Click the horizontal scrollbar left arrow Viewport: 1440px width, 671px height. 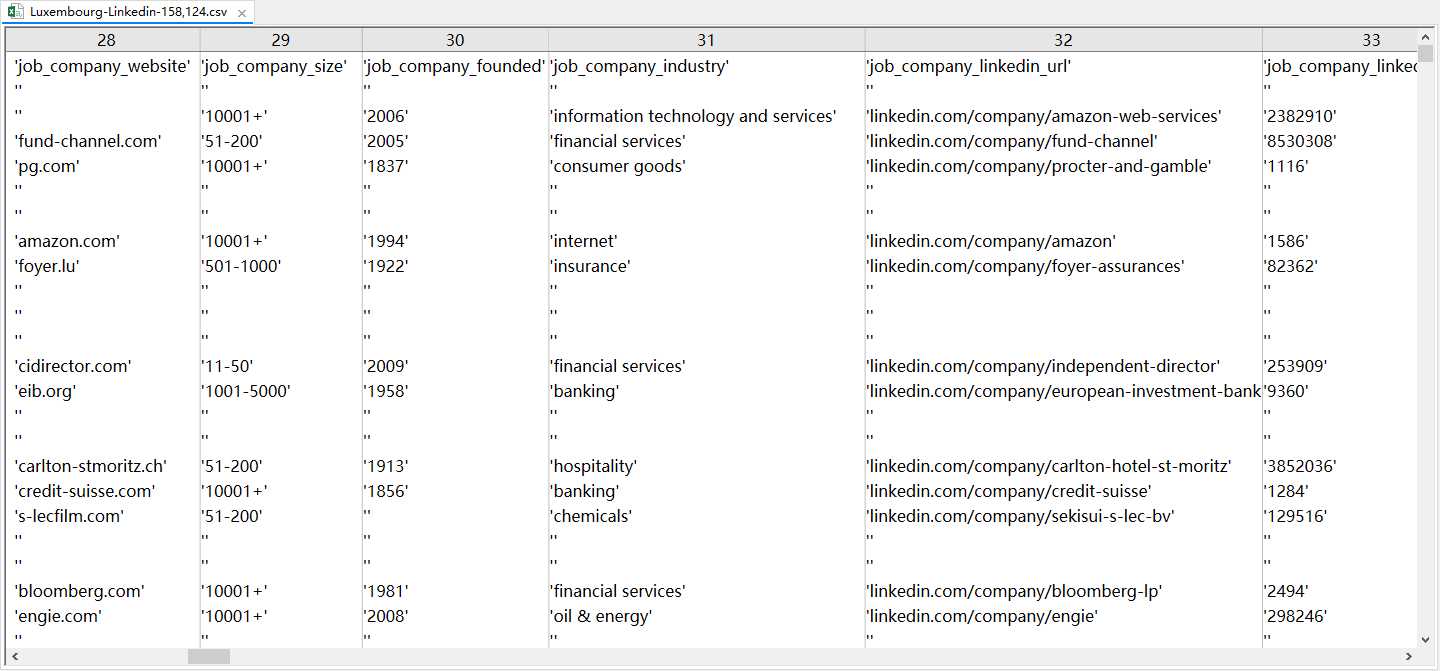tap(14, 656)
